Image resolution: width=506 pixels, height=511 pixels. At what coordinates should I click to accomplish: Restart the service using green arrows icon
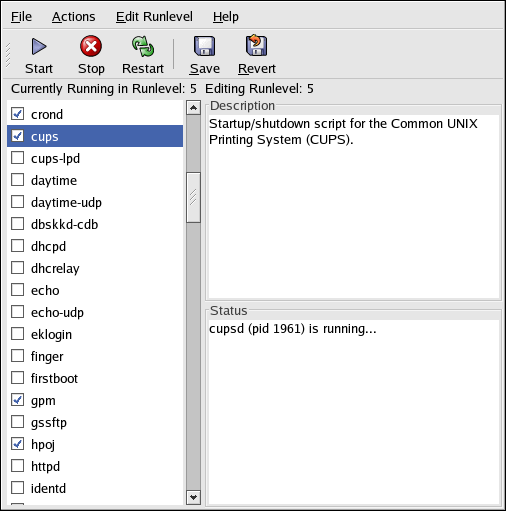[143, 46]
